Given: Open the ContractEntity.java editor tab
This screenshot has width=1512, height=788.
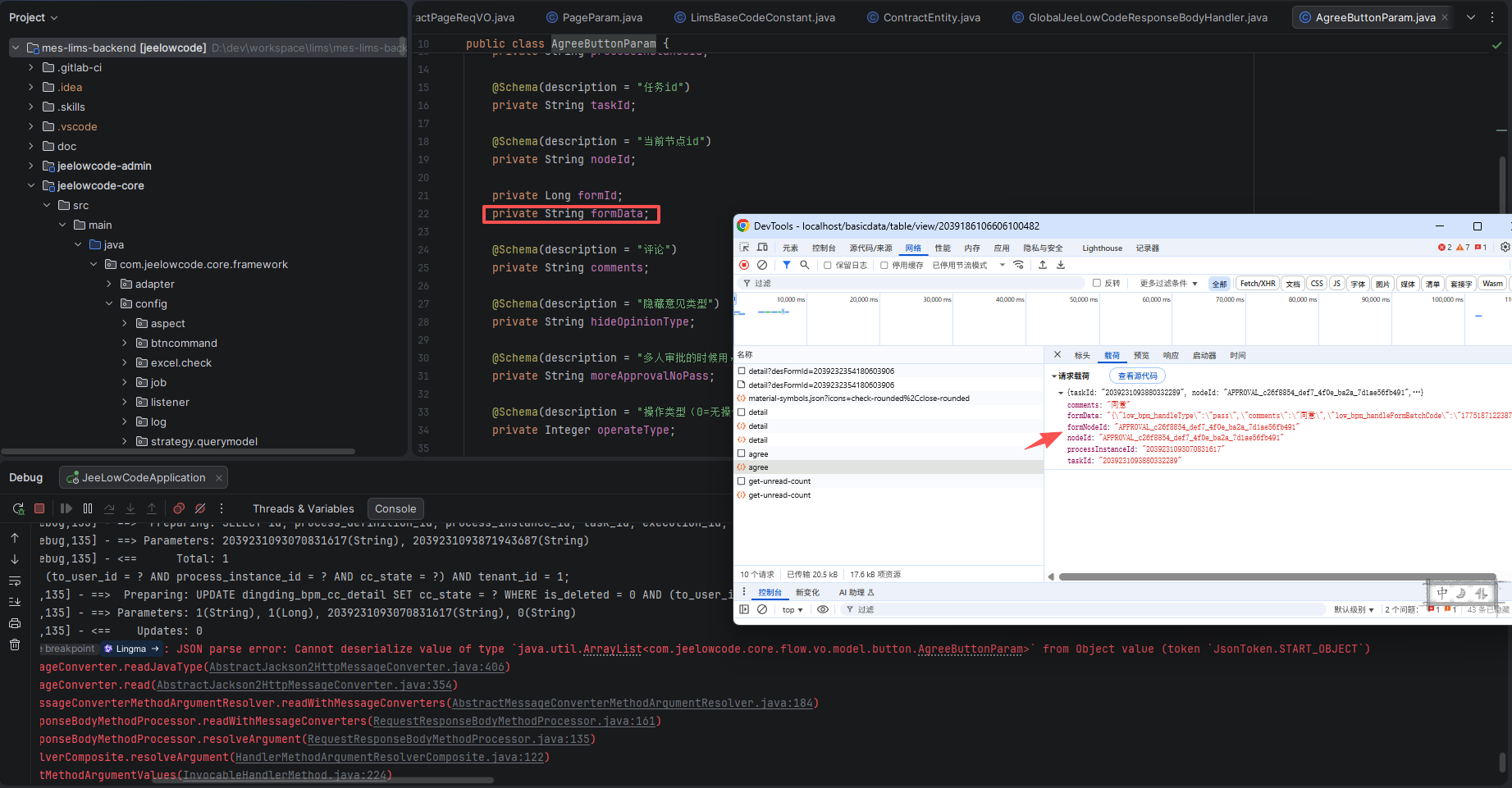Looking at the screenshot, I should click(930, 17).
